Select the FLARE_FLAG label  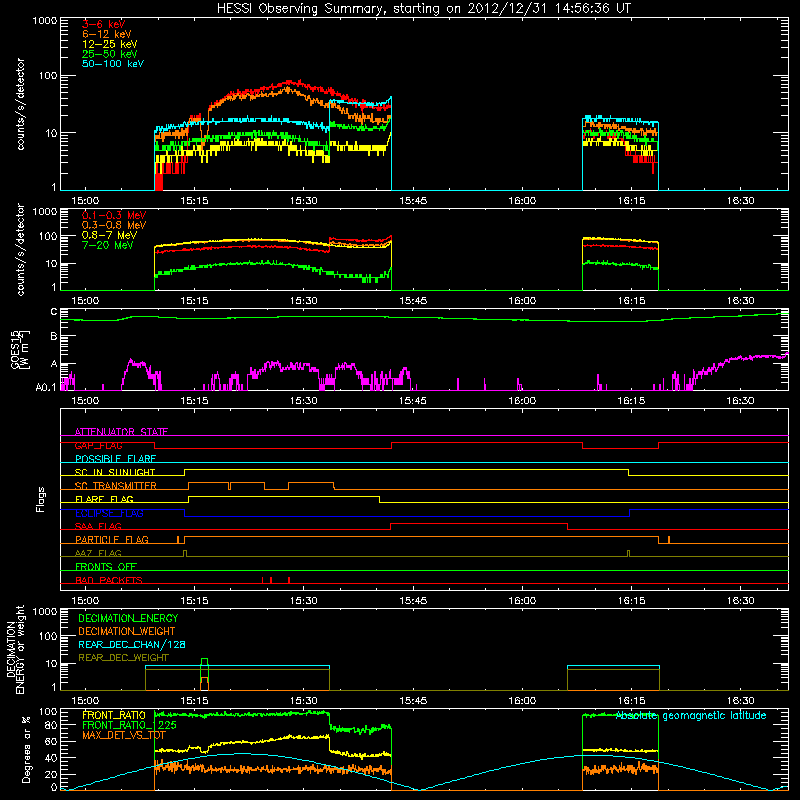104,499
